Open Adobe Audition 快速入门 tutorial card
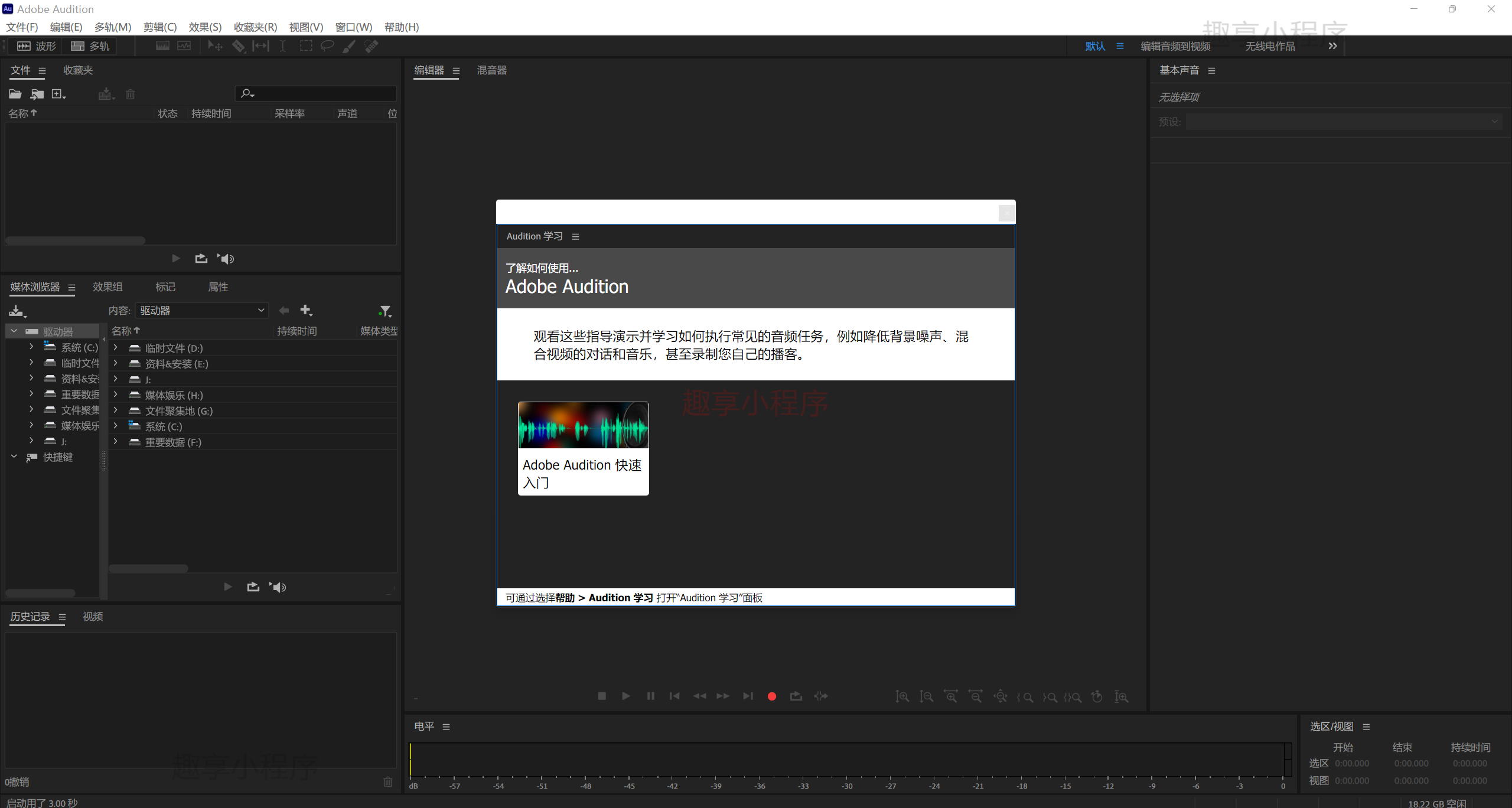The image size is (1512, 808). pyautogui.click(x=583, y=448)
